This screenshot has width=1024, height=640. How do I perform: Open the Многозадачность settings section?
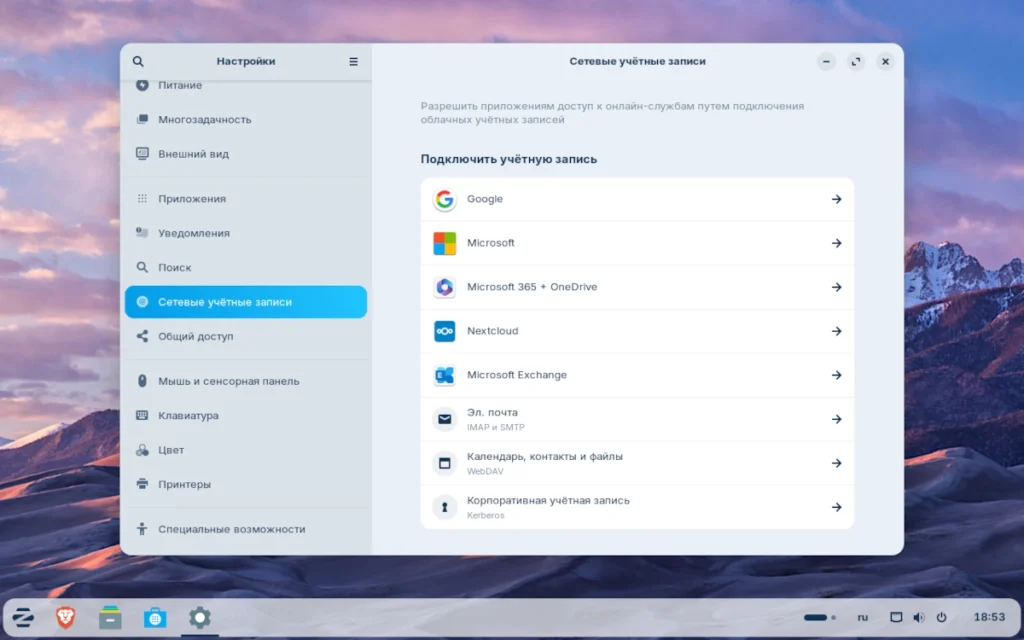[x=246, y=120]
